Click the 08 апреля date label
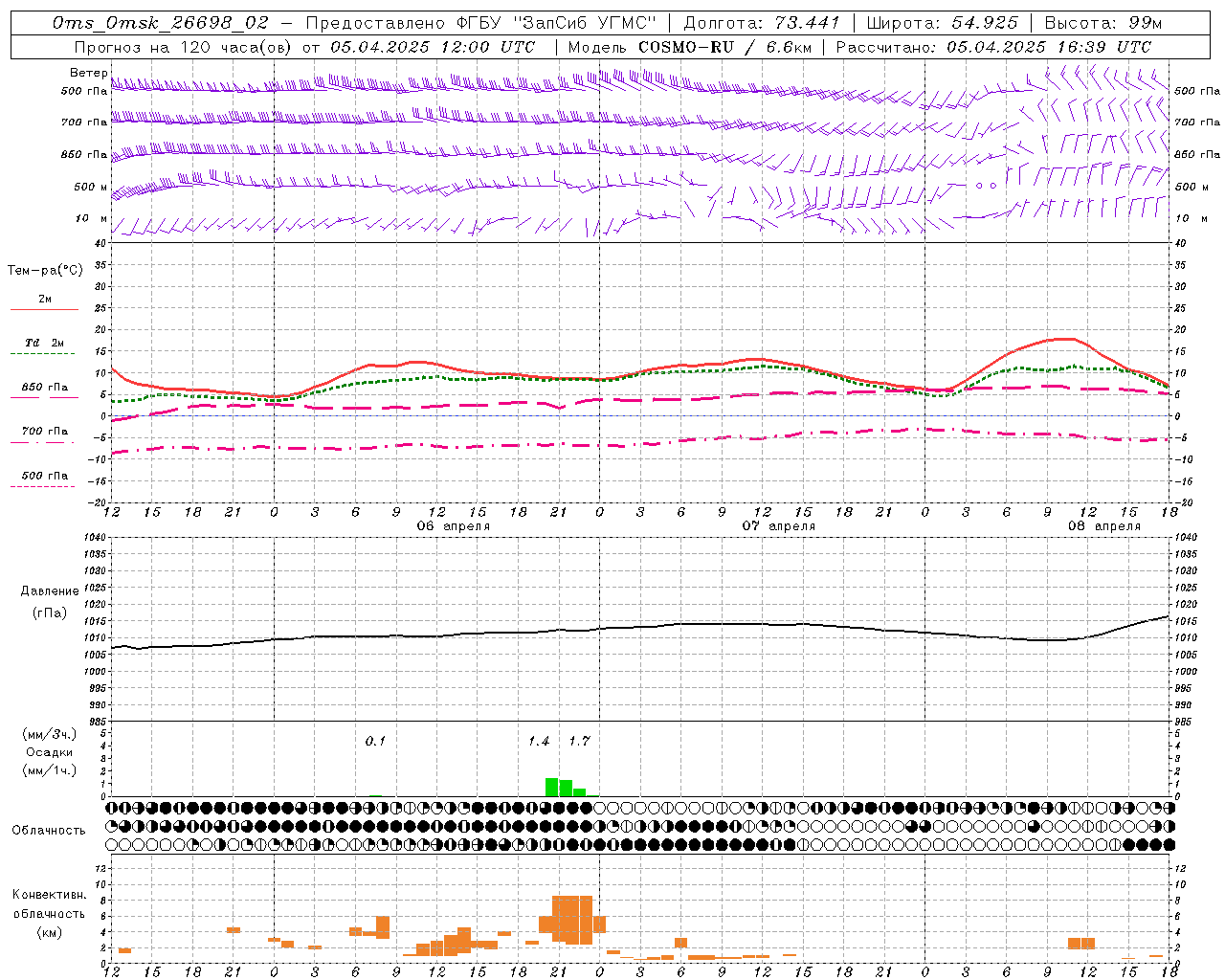This screenshot has height=980, width=1225. [1104, 526]
